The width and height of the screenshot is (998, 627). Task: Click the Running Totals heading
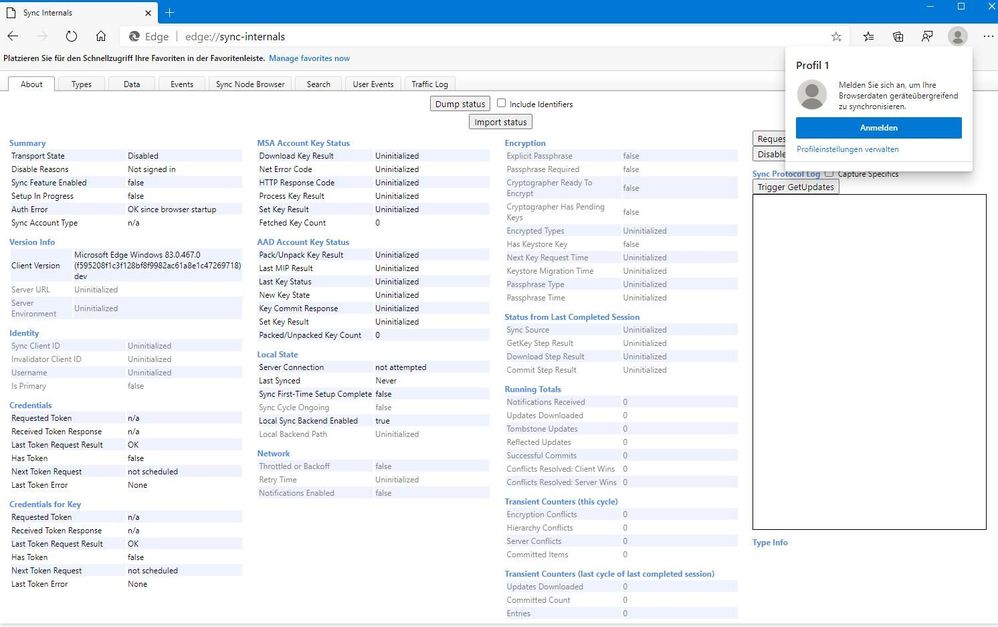[533, 389]
